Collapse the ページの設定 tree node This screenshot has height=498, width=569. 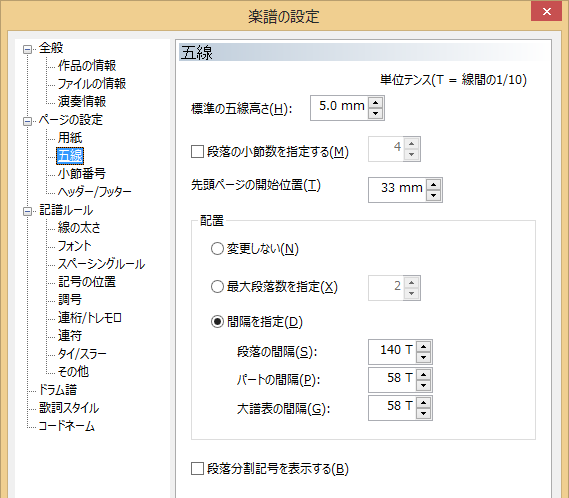[27, 121]
